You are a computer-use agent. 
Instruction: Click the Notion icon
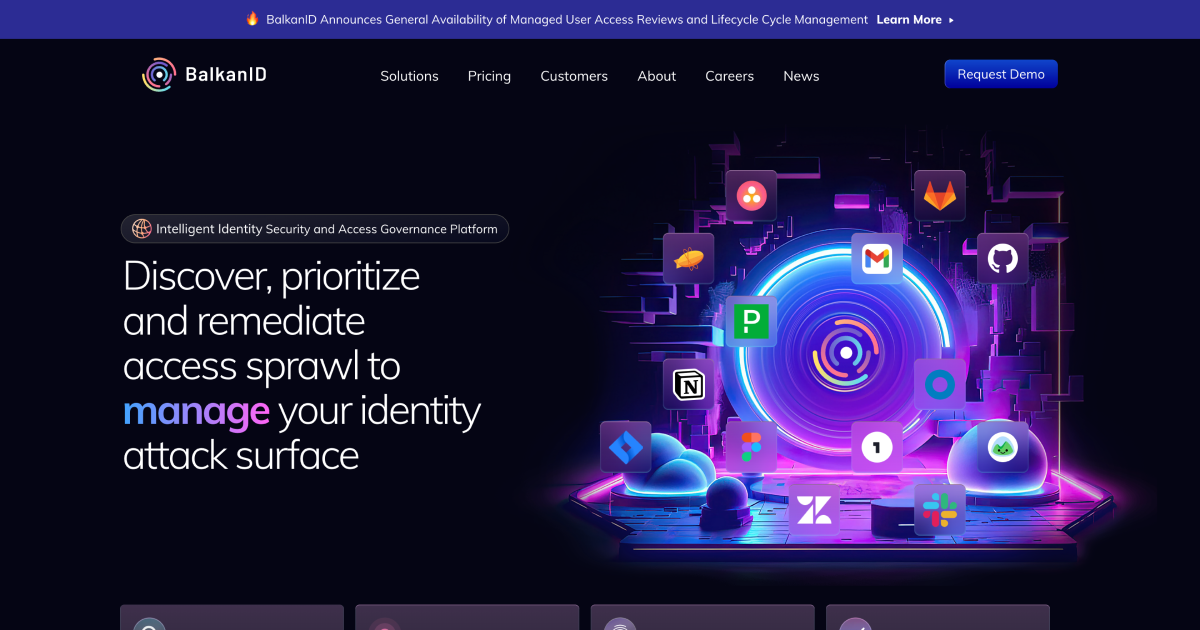[688, 384]
